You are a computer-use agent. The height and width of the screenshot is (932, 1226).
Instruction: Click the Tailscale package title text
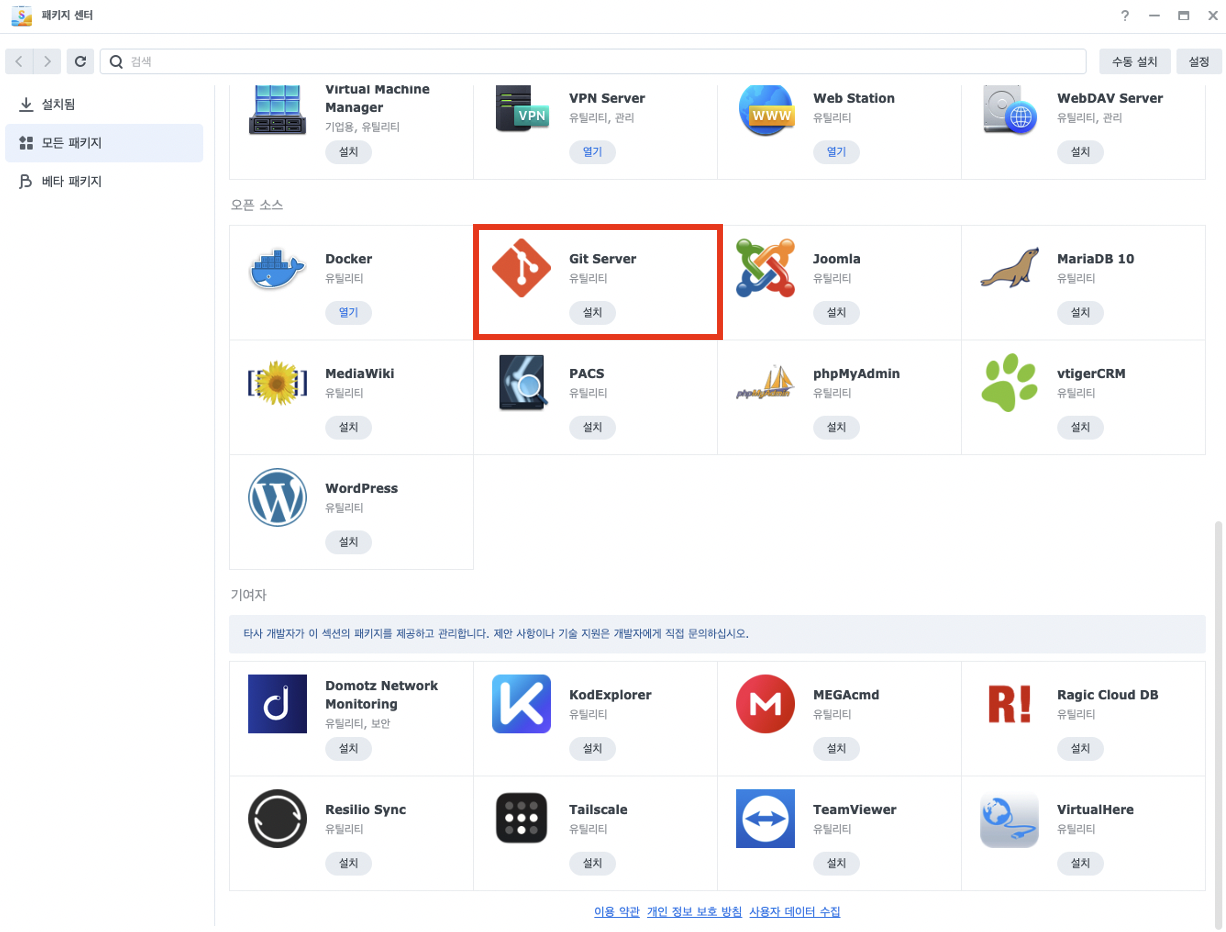[598, 810]
